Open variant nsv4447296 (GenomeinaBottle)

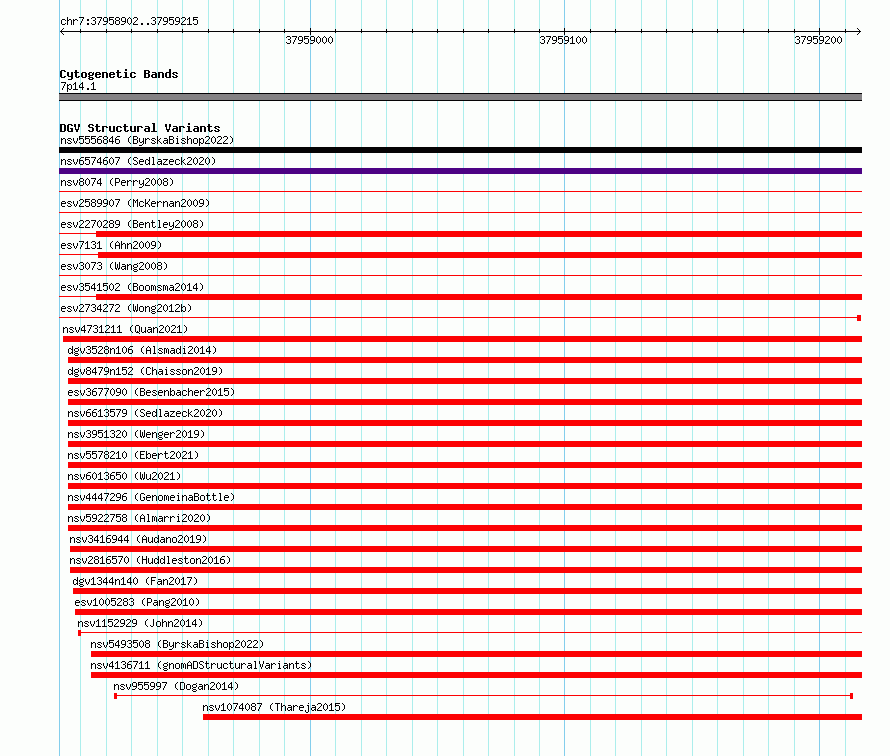151,497
